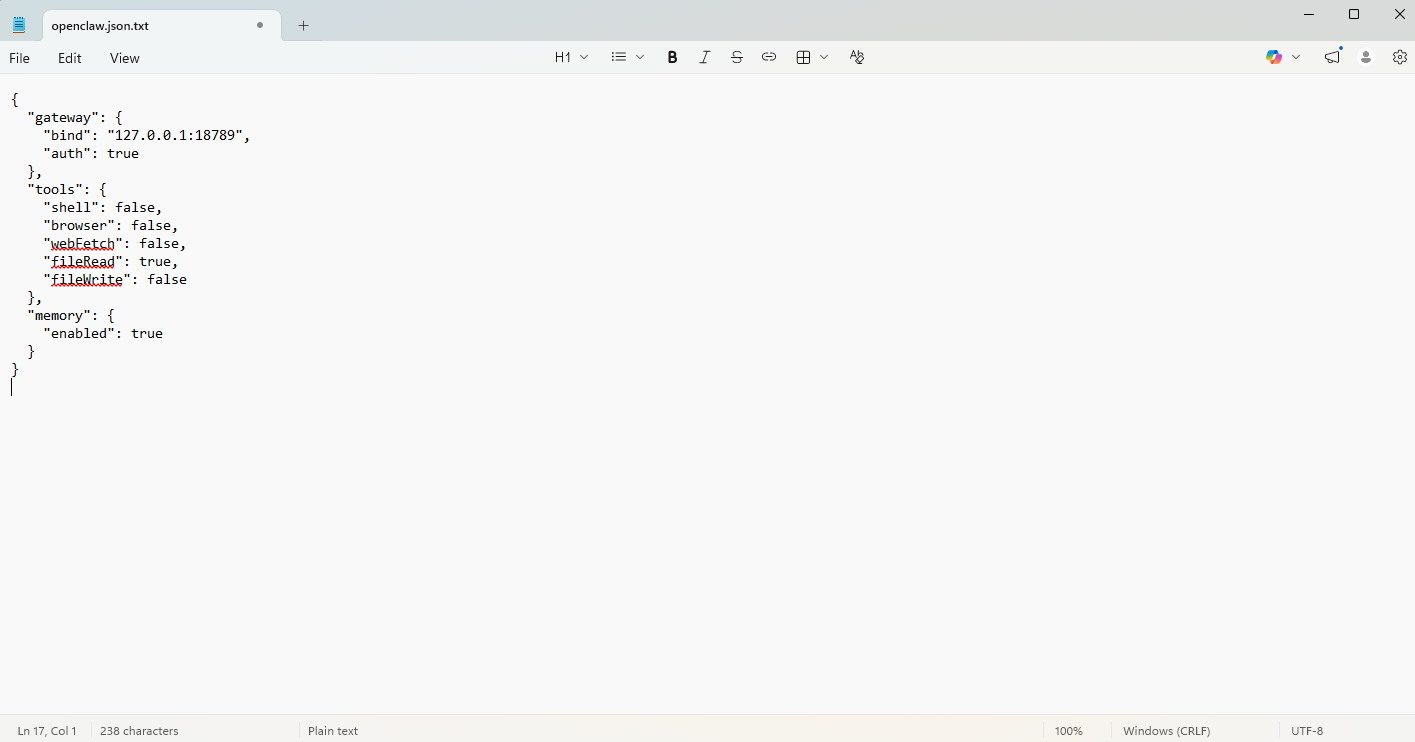The image size is (1415, 742).
Task: Click the Notepad app icon in title bar
Action: coord(19,25)
